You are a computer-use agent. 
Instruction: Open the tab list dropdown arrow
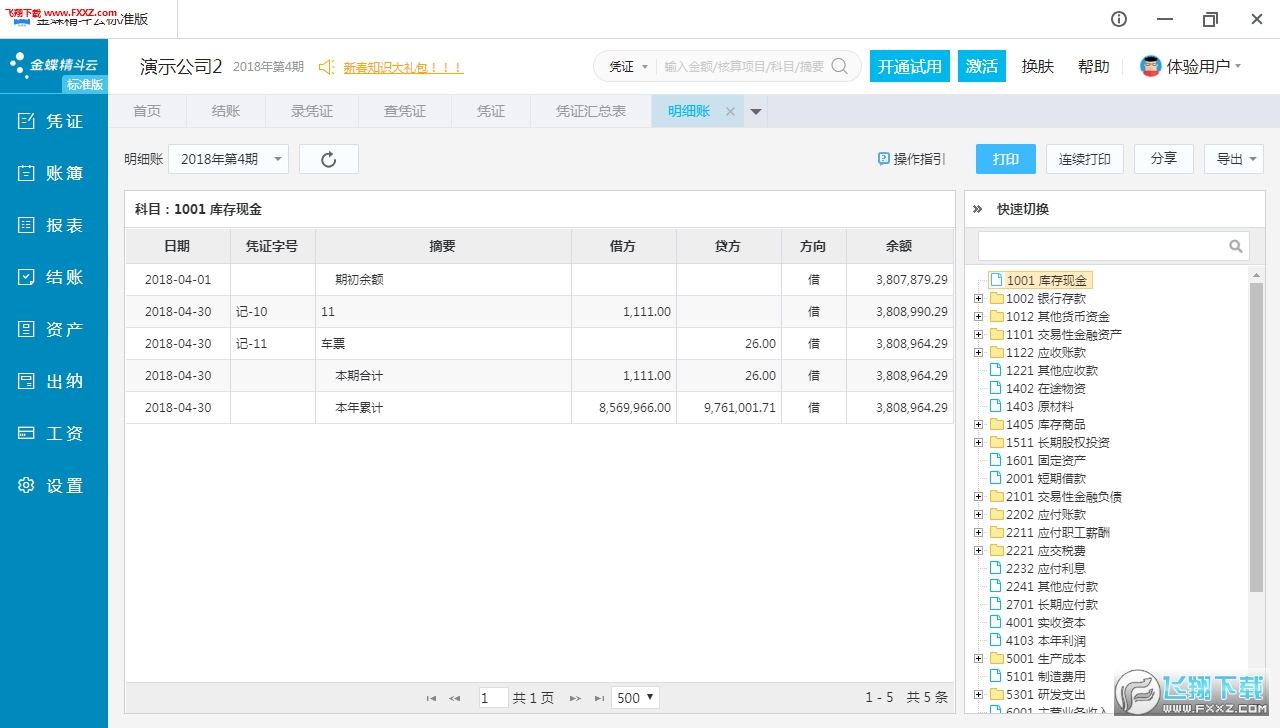point(756,112)
